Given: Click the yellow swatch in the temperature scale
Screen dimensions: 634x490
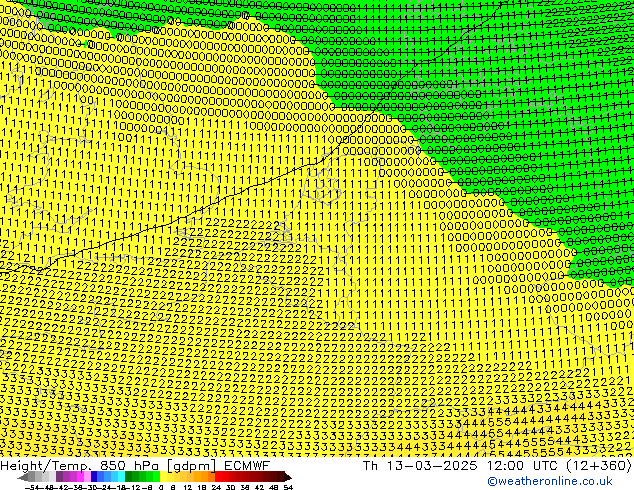Looking at the screenshot, I should pyautogui.click(x=163, y=477).
